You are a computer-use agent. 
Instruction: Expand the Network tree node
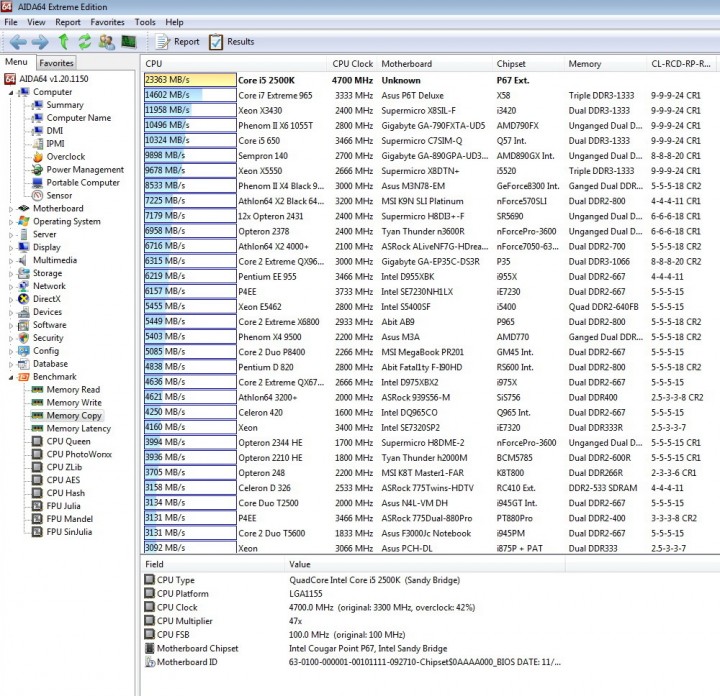click(x=11, y=286)
